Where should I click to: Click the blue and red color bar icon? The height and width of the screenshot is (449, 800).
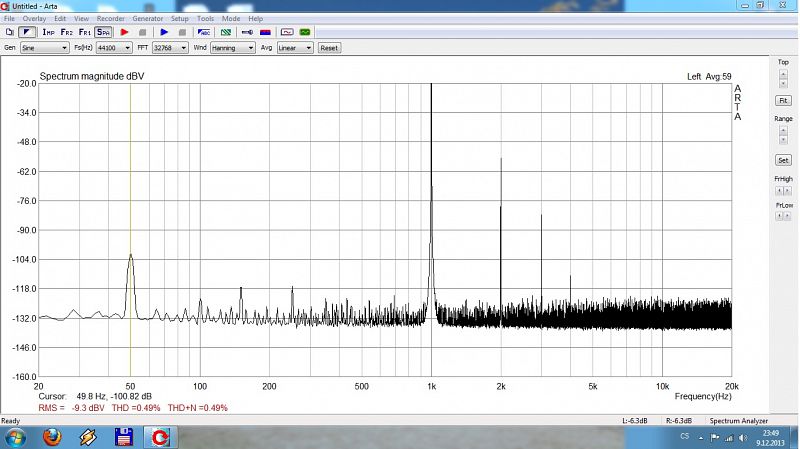[x=265, y=32]
